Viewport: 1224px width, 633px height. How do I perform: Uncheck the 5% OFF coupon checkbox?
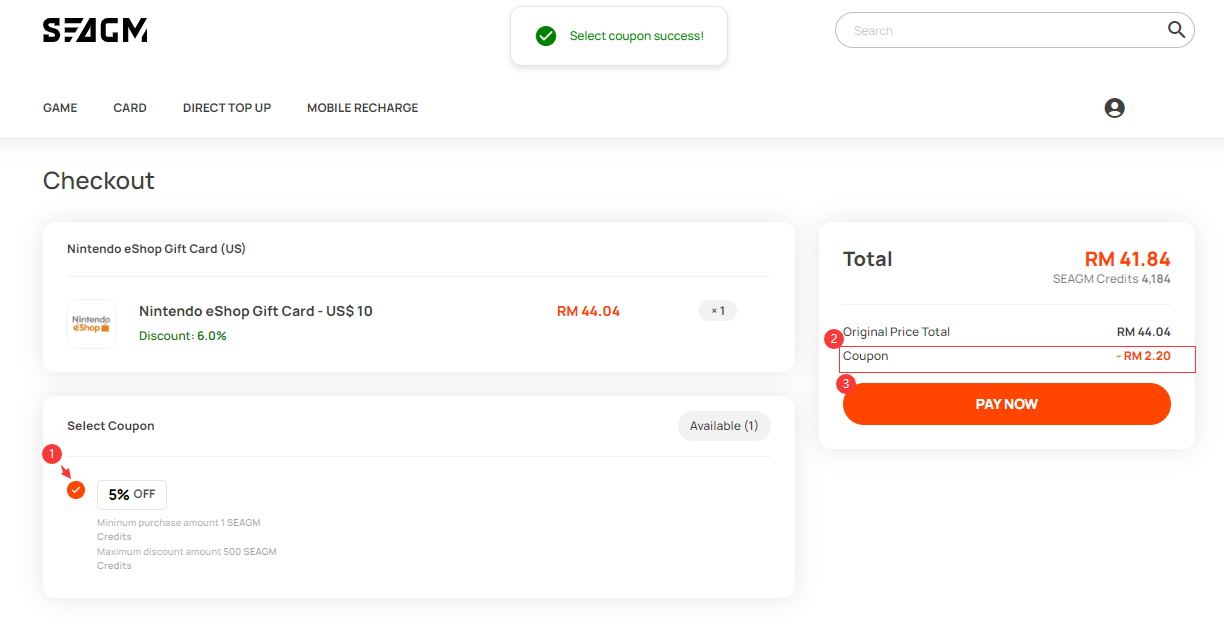coord(76,490)
